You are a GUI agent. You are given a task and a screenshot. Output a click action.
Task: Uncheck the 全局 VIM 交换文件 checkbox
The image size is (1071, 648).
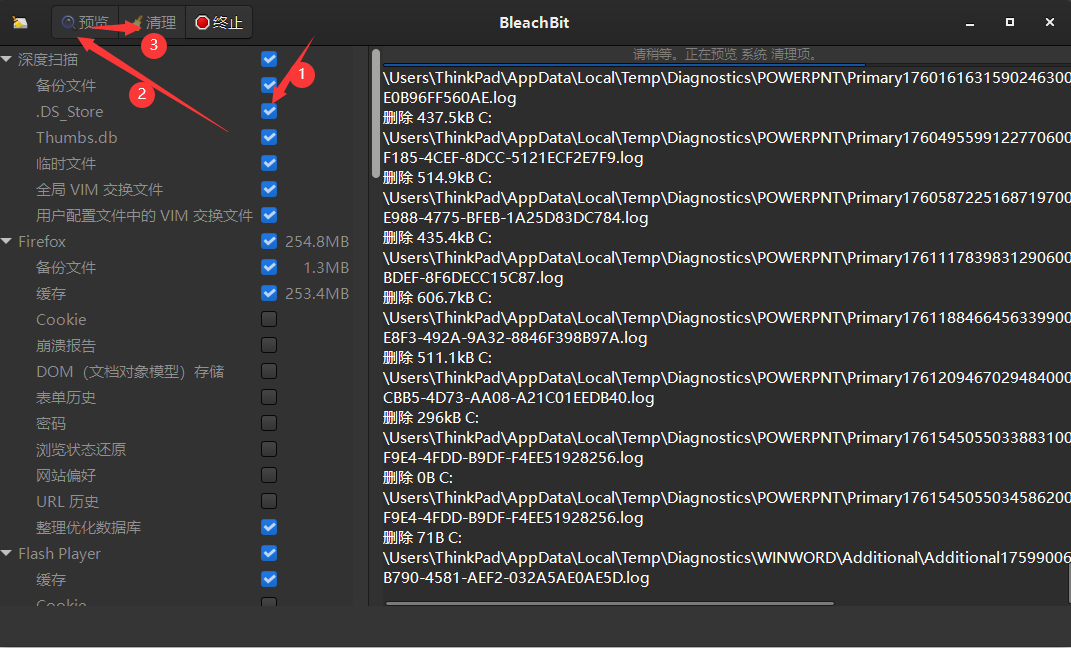269,189
